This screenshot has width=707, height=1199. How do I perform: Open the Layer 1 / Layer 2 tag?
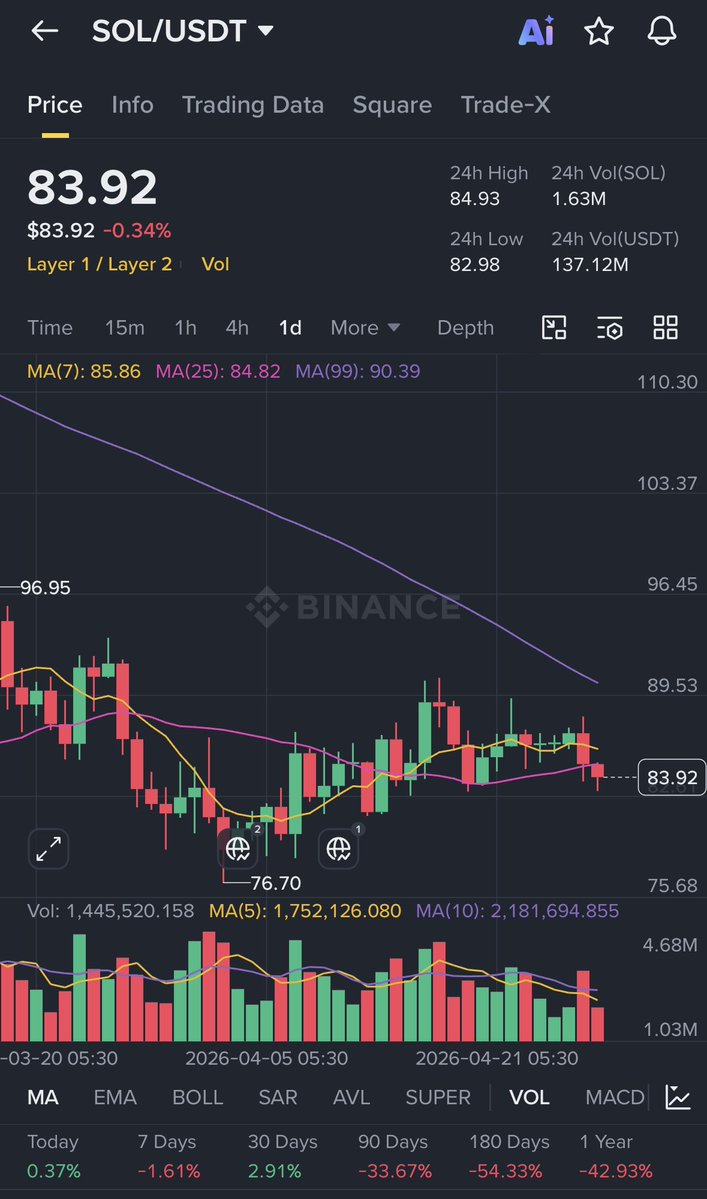pyautogui.click(x=99, y=265)
